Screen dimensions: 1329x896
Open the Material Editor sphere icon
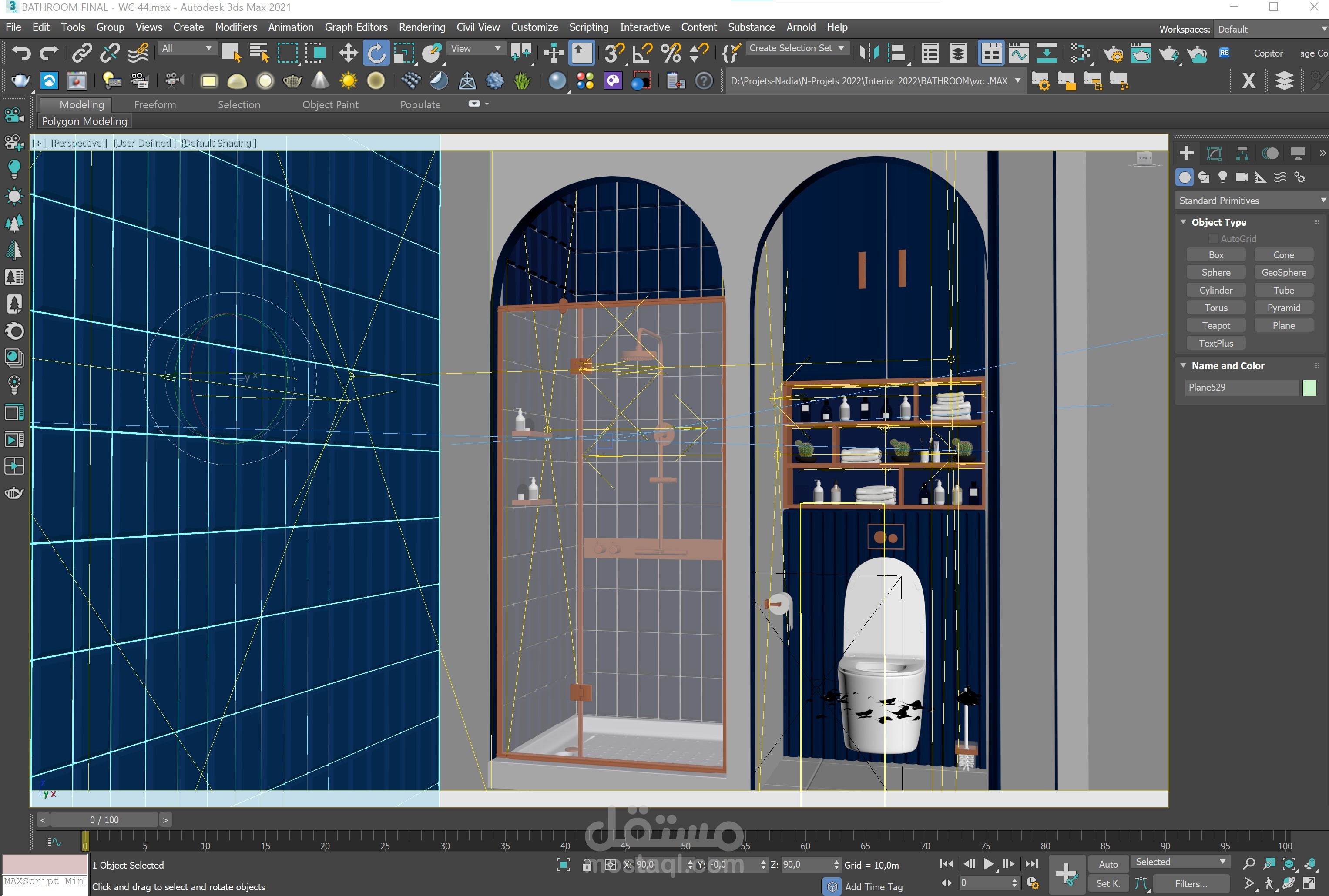click(557, 80)
